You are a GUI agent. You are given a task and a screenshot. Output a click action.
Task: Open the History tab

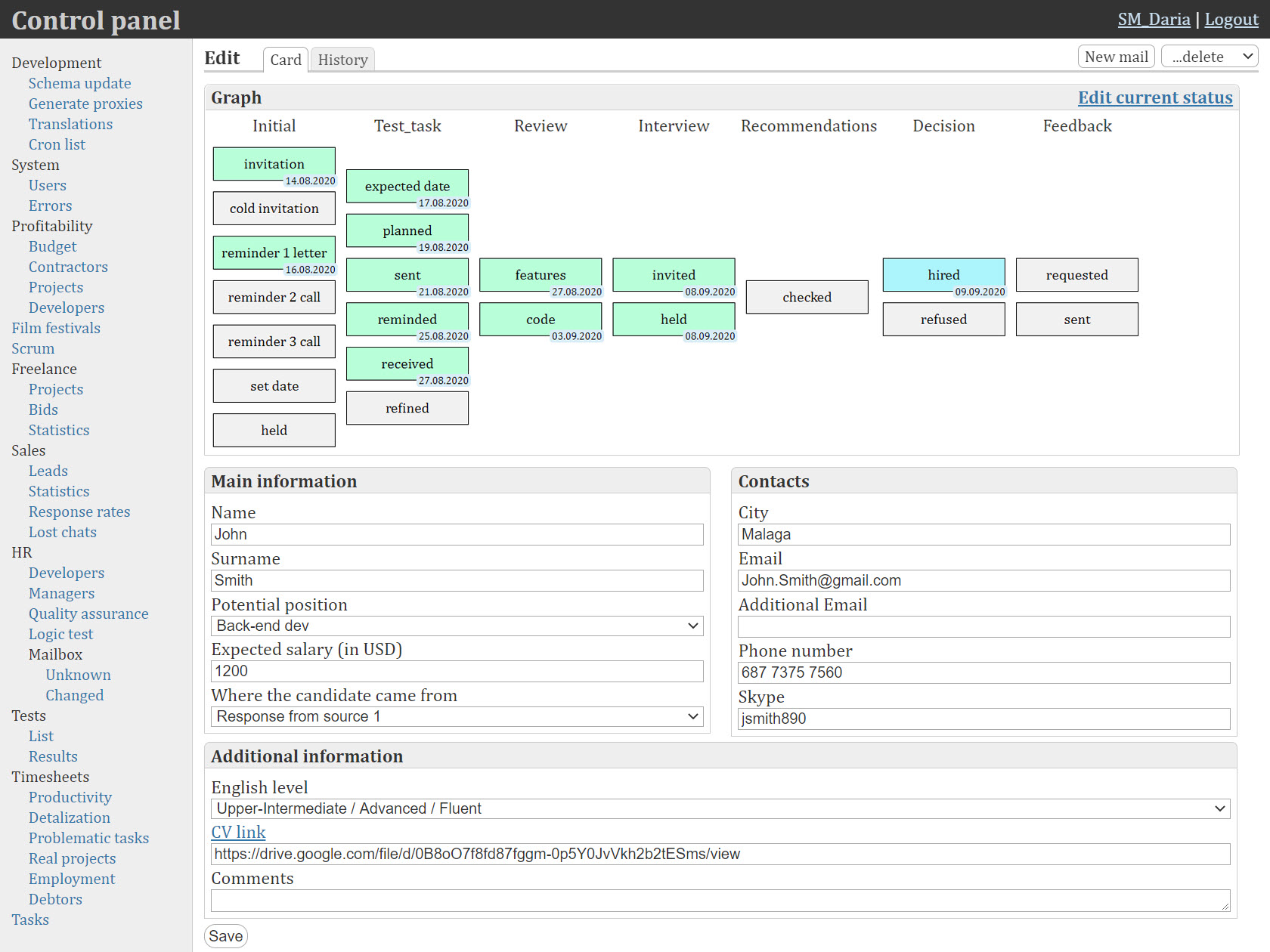tap(342, 60)
